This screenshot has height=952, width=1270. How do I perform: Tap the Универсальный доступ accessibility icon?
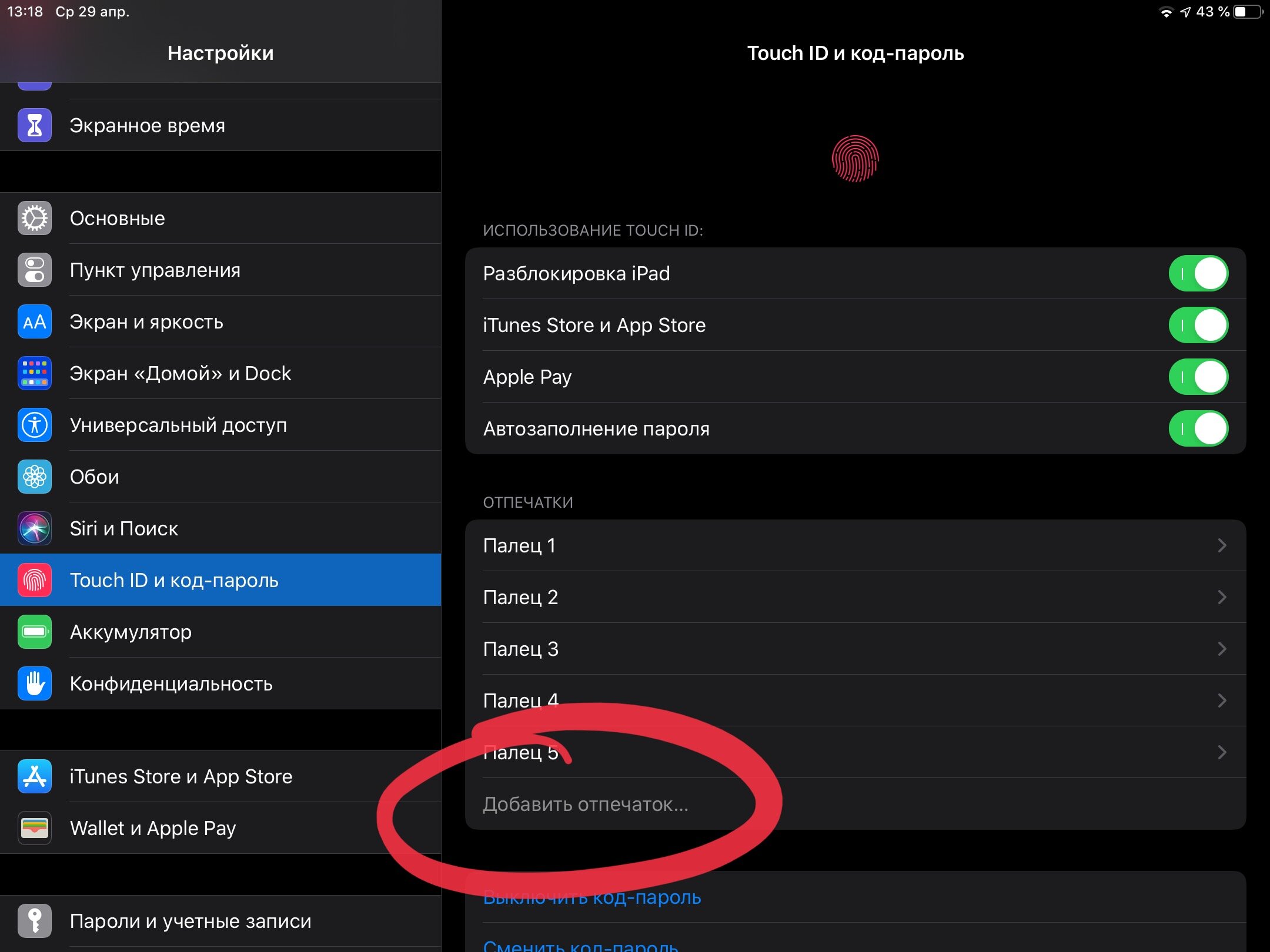point(35,425)
